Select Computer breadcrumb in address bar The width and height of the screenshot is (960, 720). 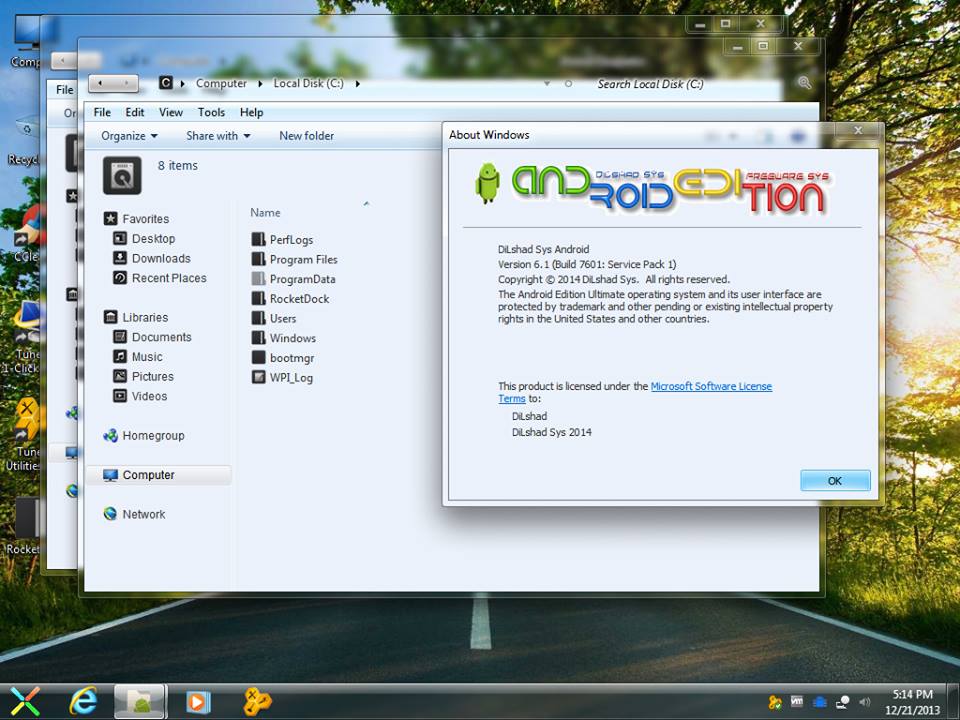click(x=221, y=83)
